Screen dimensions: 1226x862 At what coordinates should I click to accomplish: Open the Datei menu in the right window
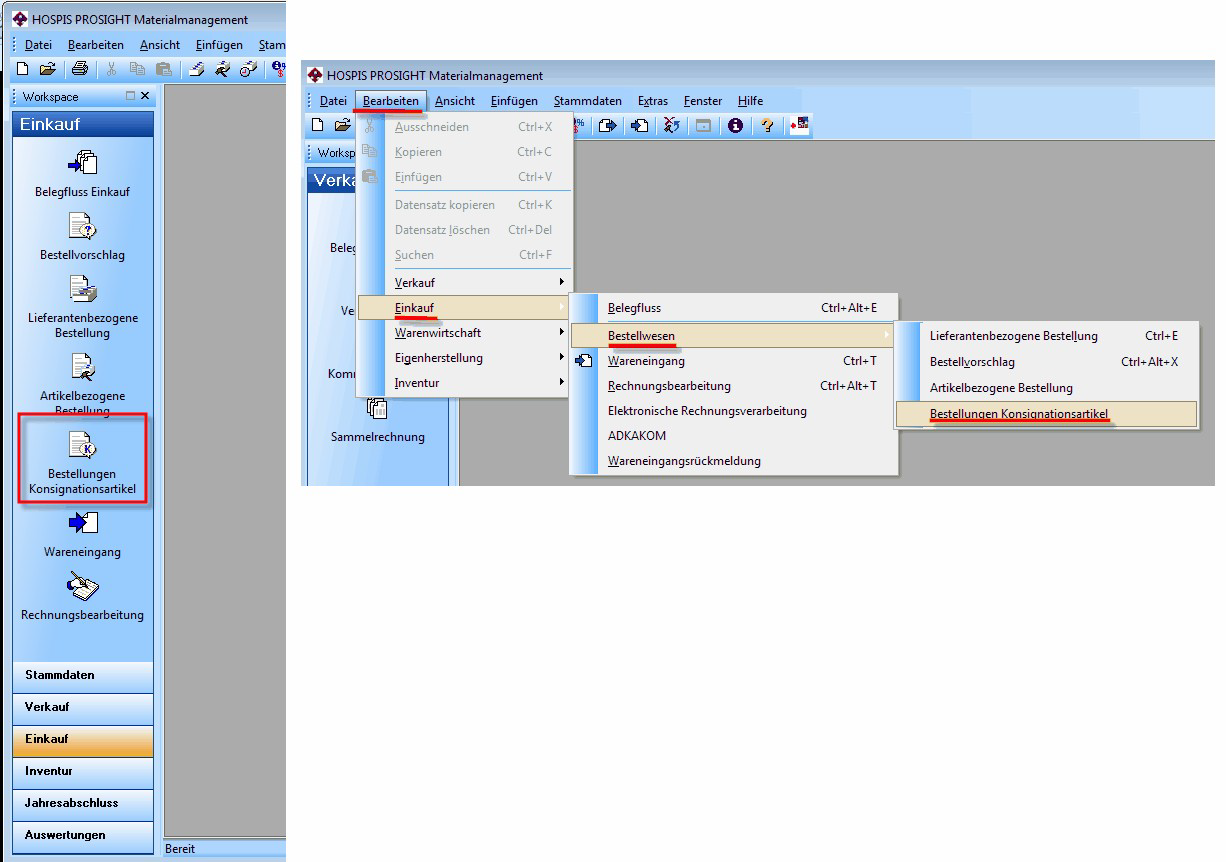(x=333, y=101)
